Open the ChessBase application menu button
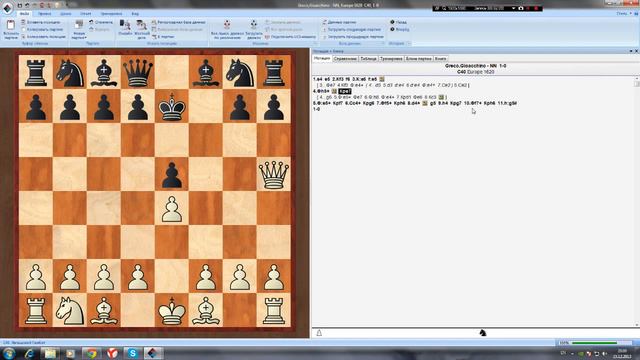The width and height of the screenshot is (640, 360). pyautogui.click(x=7, y=8)
